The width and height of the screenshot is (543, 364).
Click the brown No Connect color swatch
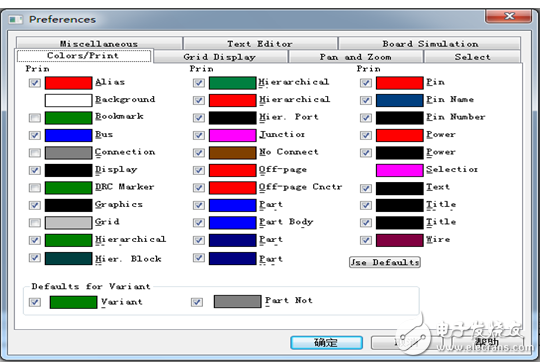232,153
